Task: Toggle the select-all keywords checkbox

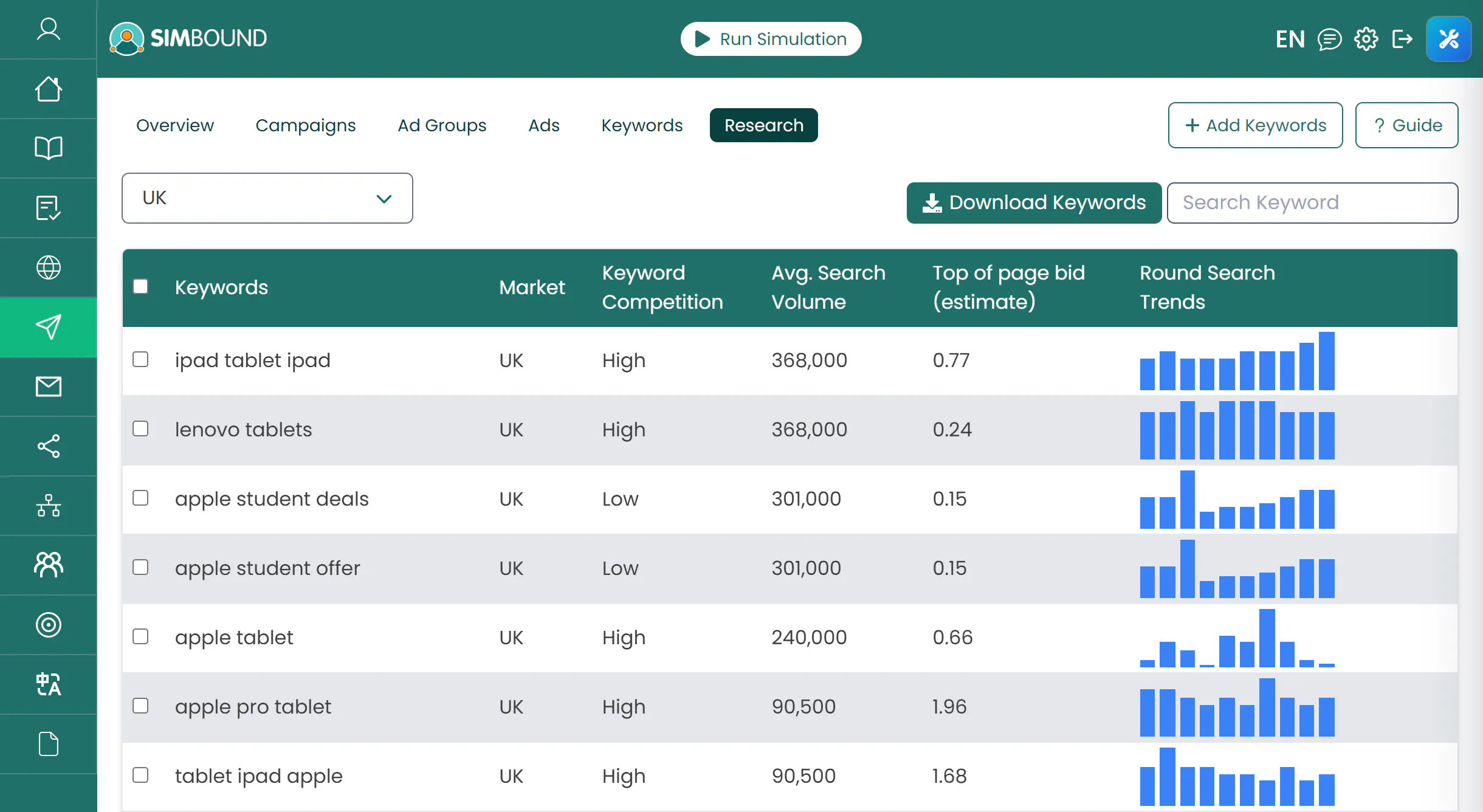Action: point(140,286)
